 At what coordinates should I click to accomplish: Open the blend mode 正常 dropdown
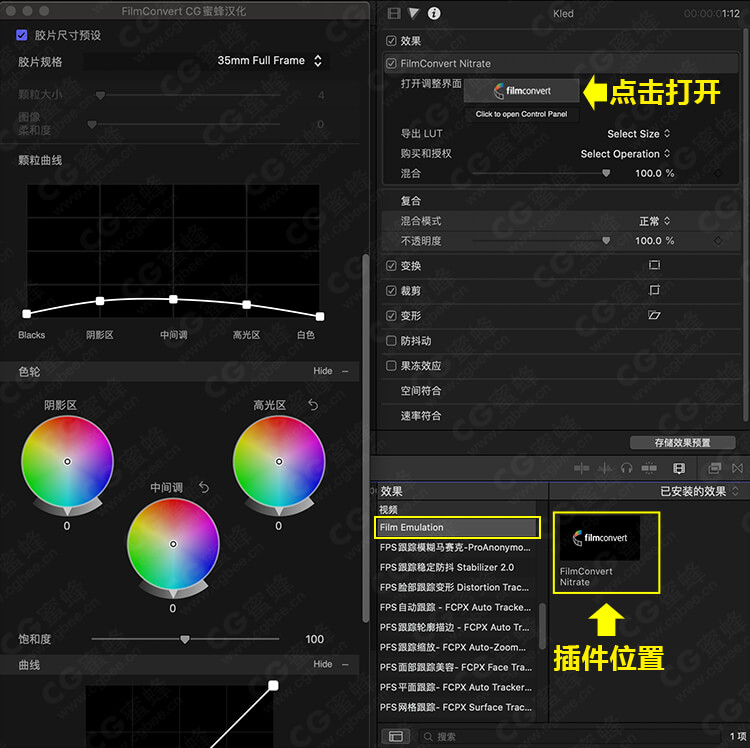[655, 221]
